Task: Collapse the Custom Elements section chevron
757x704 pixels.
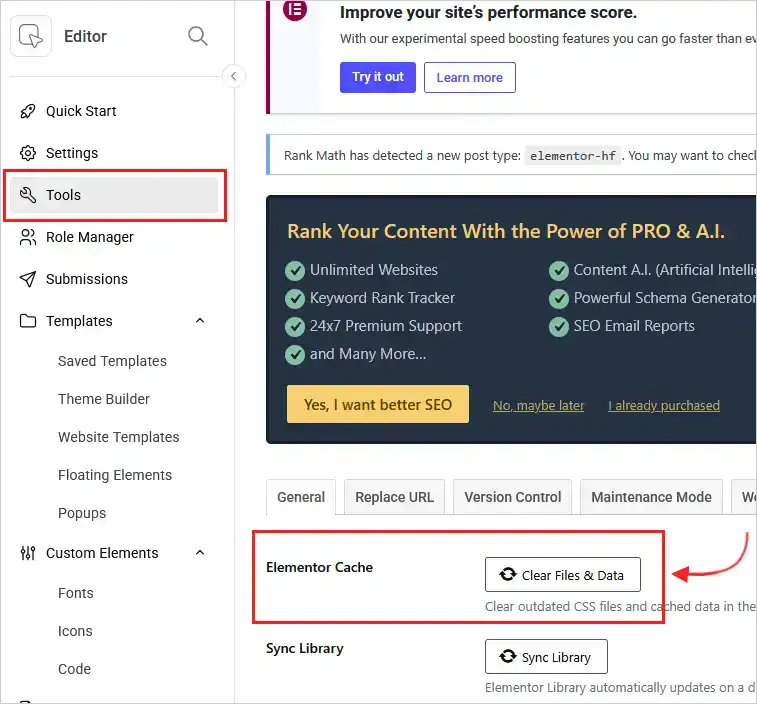Action: point(200,553)
